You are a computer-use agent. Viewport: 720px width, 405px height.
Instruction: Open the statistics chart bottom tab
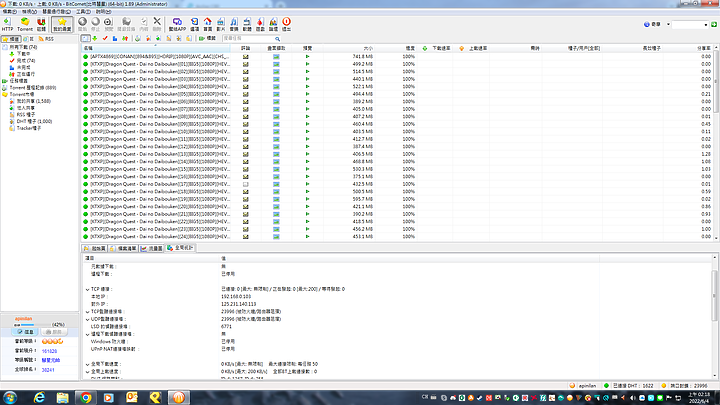[152, 248]
